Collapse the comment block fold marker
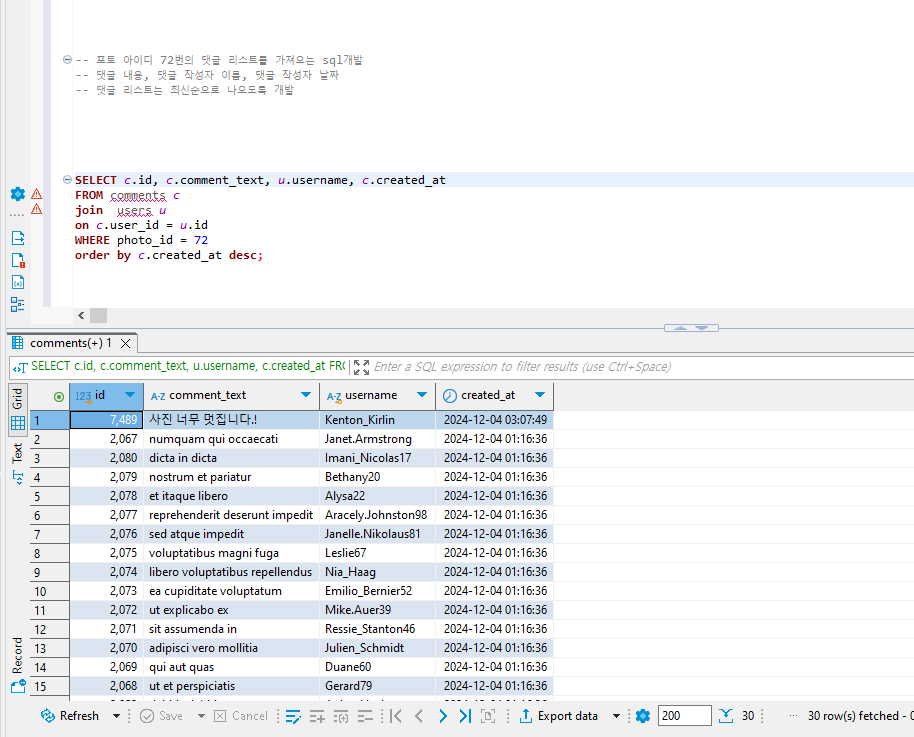This screenshot has height=737, width=914. (x=67, y=59)
